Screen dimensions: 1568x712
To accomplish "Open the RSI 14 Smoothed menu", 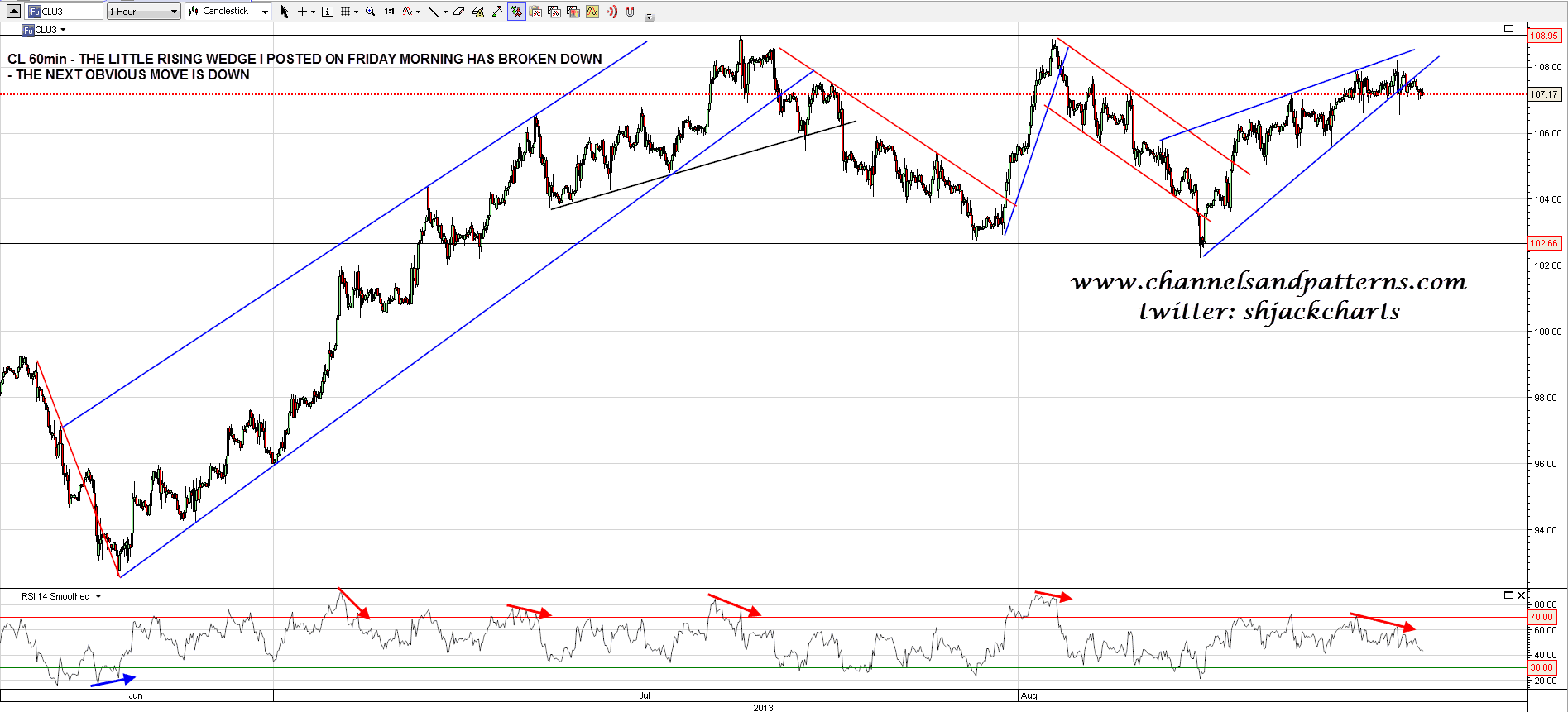I will (x=98, y=596).
